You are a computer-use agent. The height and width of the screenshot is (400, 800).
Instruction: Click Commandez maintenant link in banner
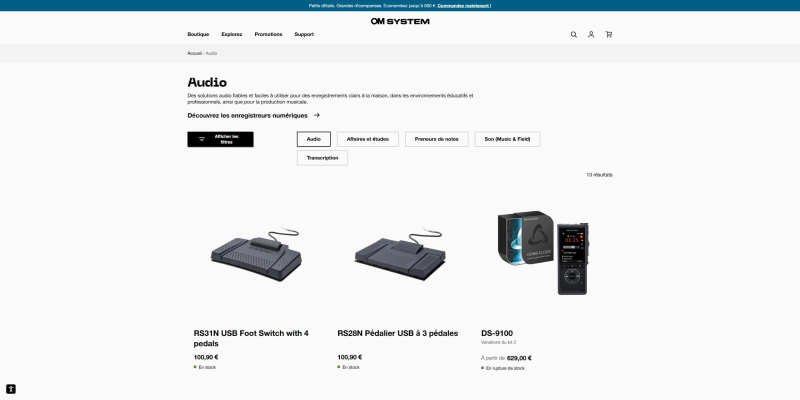tap(464, 6)
